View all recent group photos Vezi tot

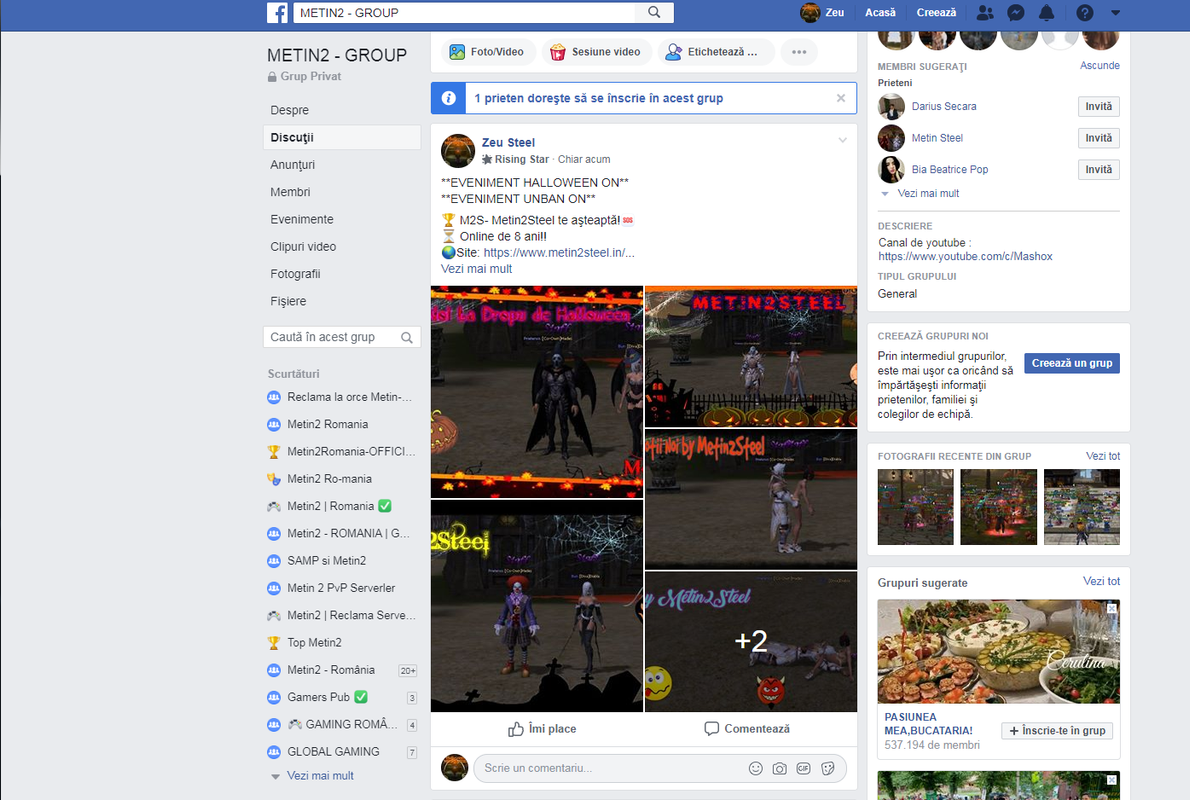pyautogui.click(x=1103, y=456)
